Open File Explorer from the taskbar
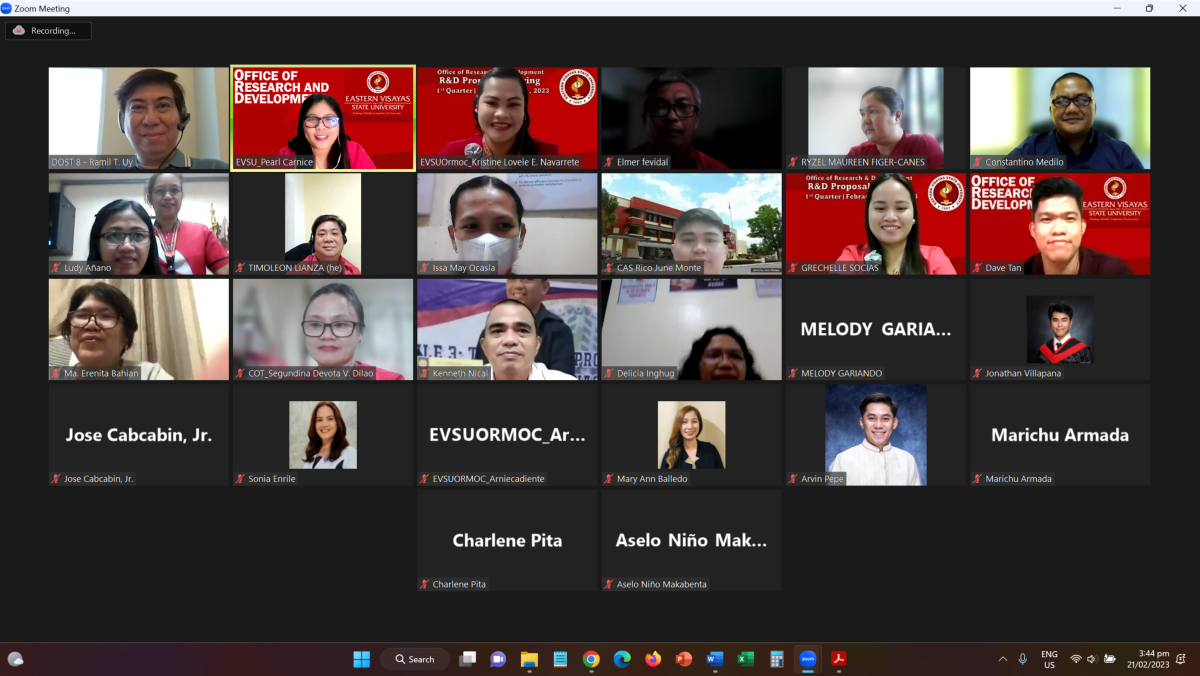The width and height of the screenshot is (1200, 676). pos(529,659)
